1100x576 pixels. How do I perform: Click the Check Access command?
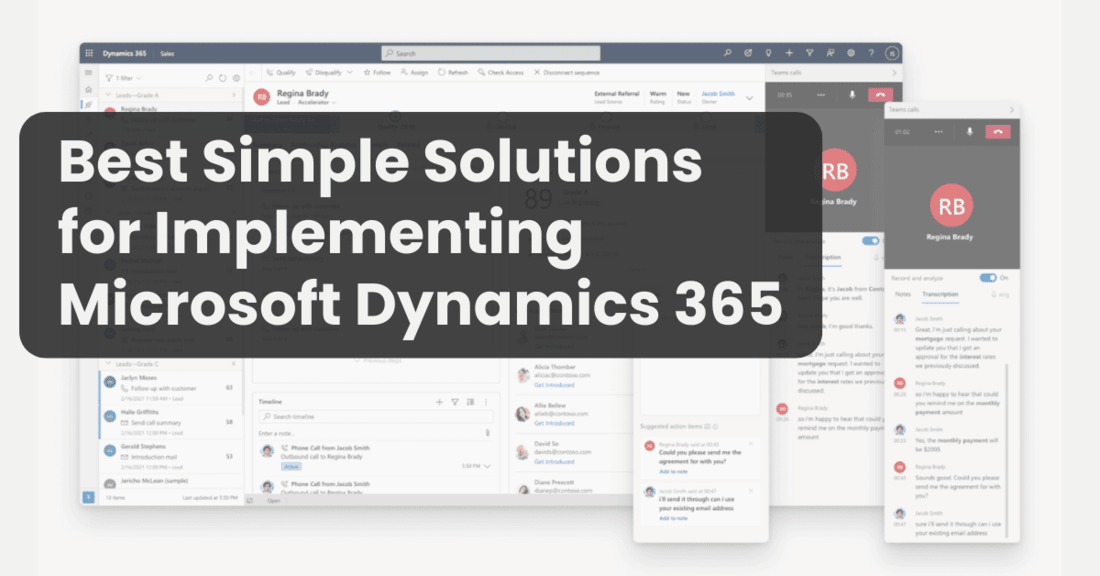pos(501,72)
